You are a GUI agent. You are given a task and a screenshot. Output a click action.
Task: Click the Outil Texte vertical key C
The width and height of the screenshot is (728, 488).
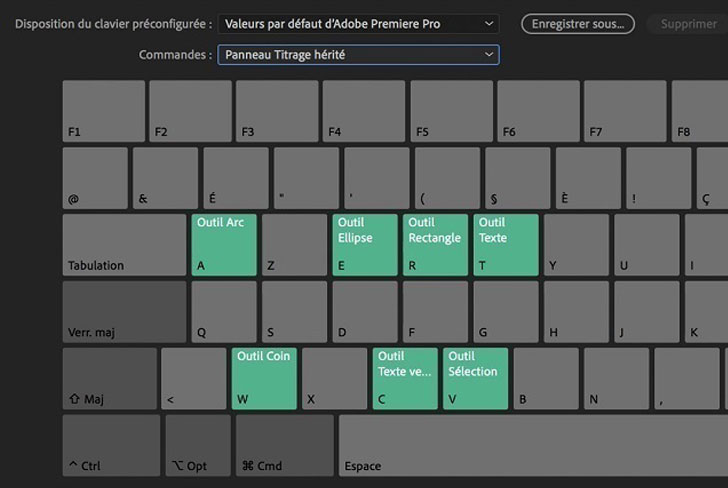coord(405,378)
